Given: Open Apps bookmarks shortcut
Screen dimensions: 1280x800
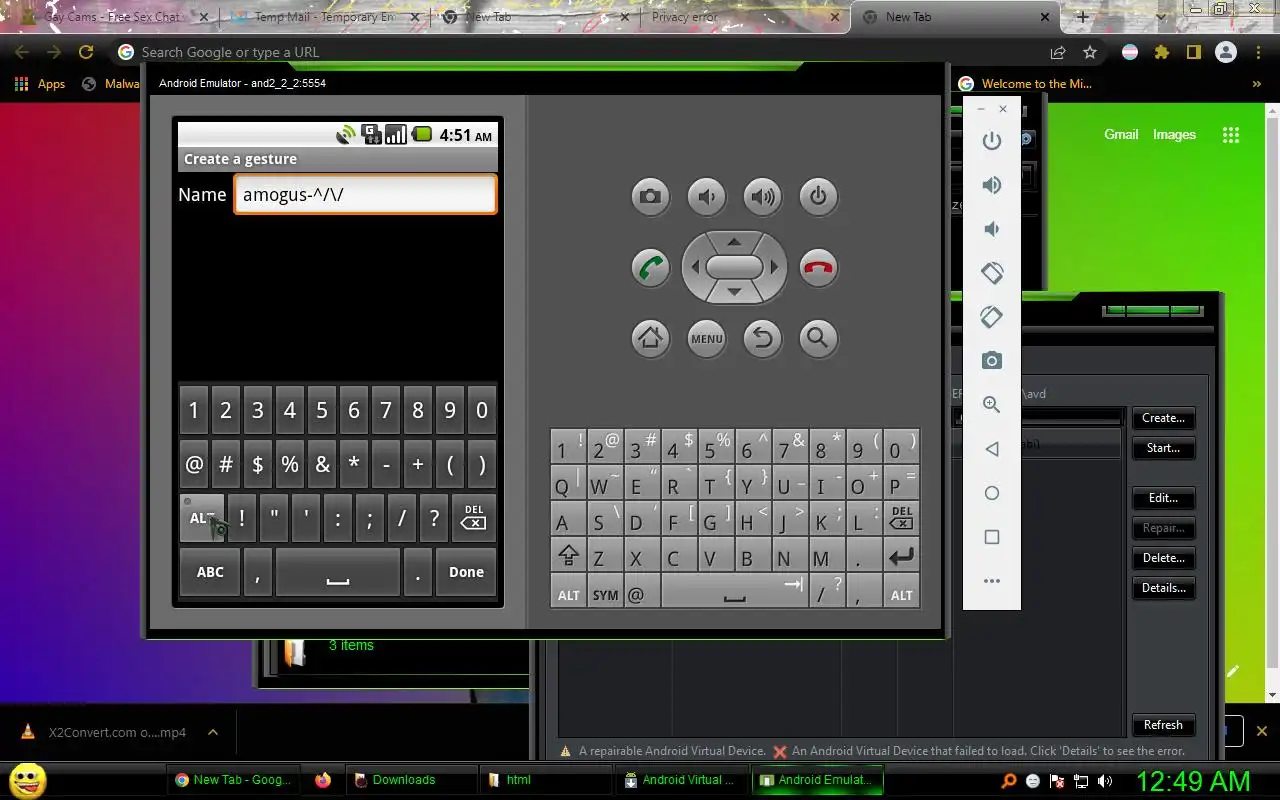Looking at the screenshot, I should click(x=41, y=84).
